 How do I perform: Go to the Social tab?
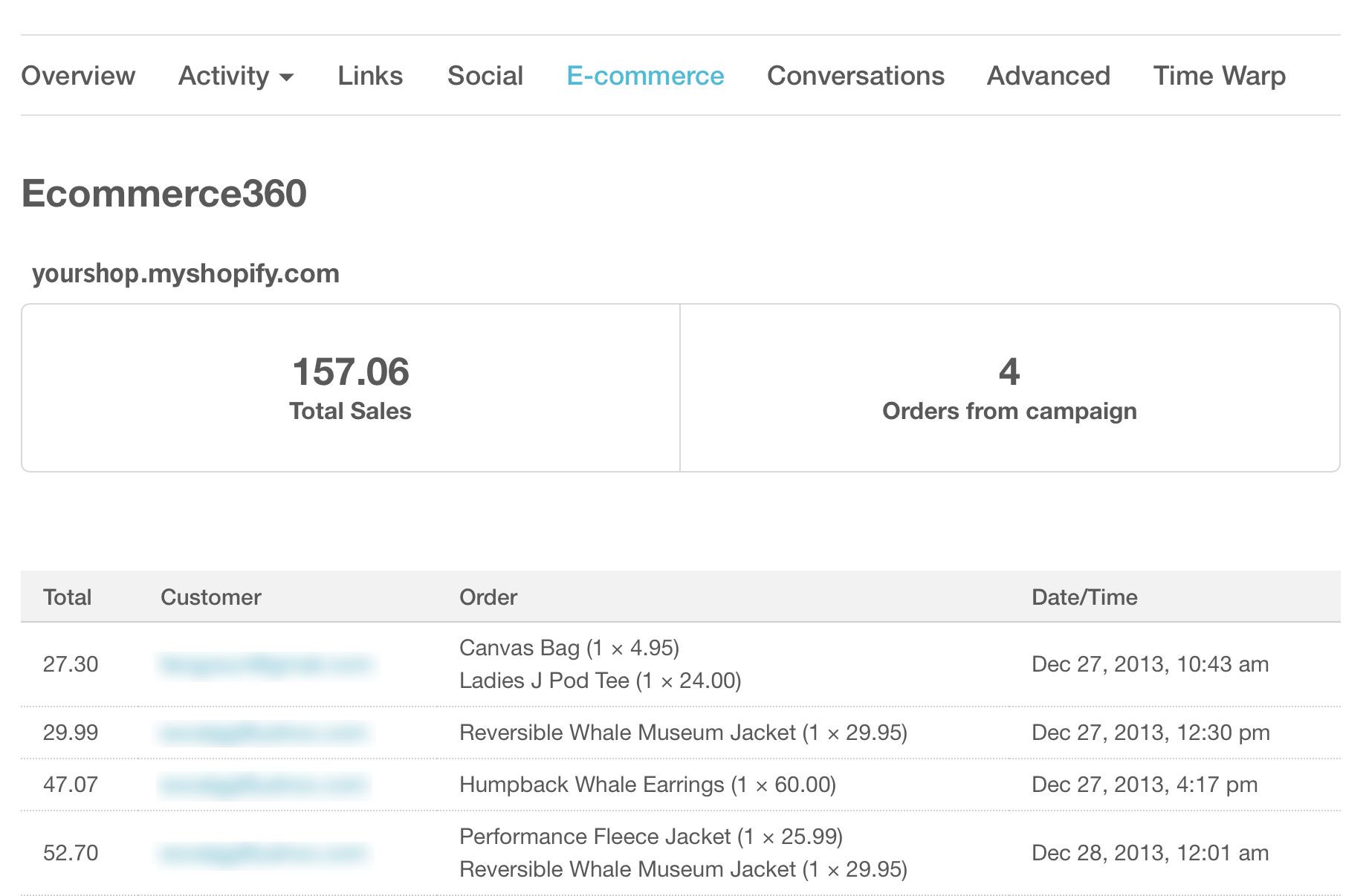coord(485,76)
